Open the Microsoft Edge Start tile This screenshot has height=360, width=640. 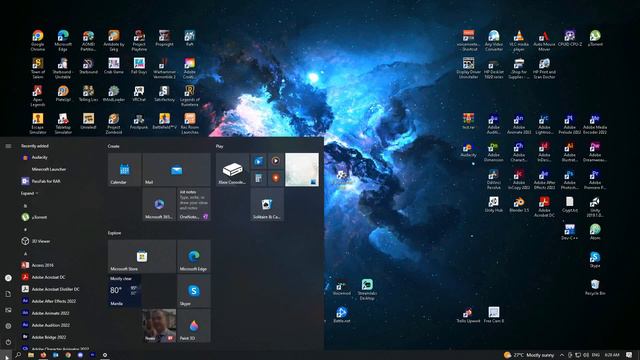click(x=194, y=256)
